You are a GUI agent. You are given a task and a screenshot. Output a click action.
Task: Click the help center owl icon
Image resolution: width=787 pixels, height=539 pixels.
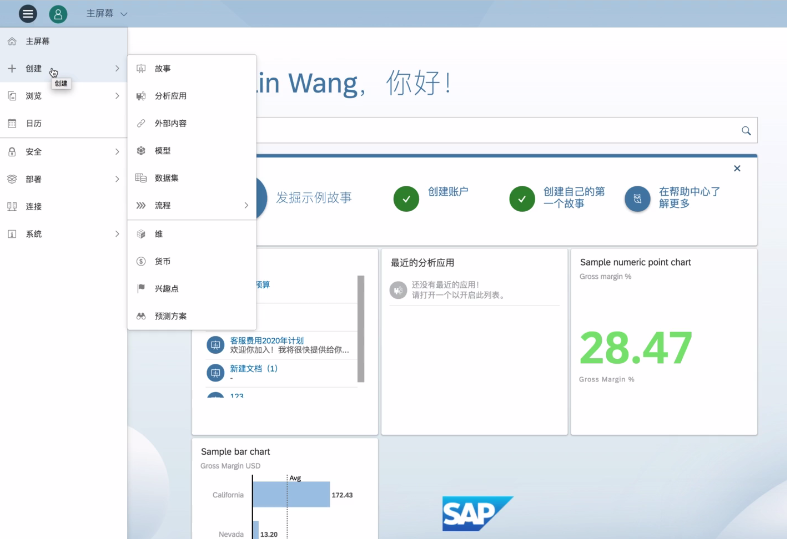pyautogui.click(x=637, y=199)
